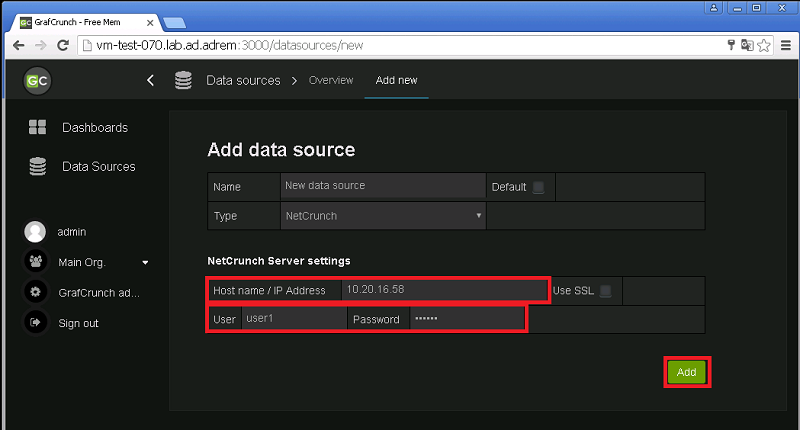The image size is (800, 430).
Task: Click the green Add button
Action: 687,372
